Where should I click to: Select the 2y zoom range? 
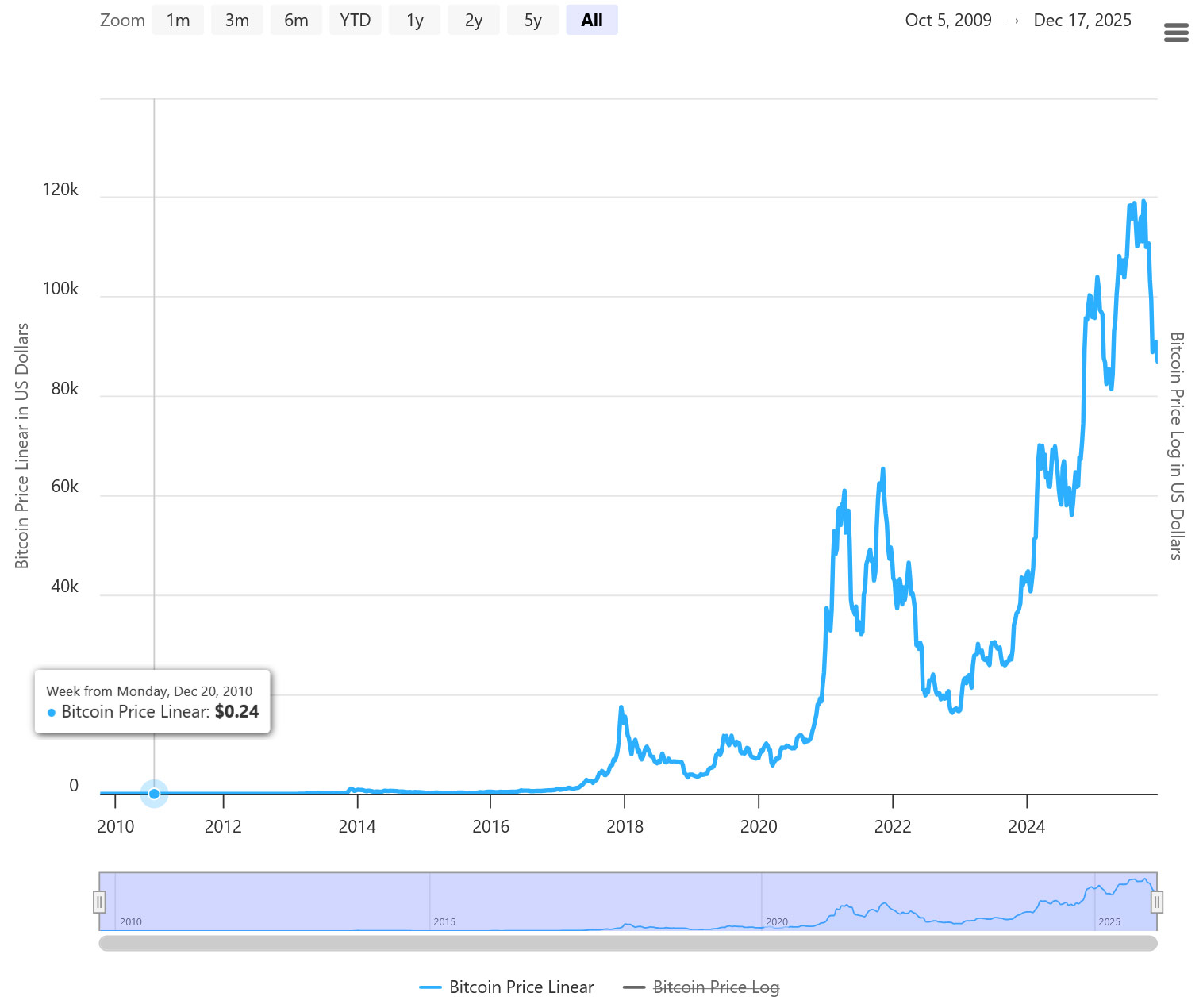click(x=474, y=20)
